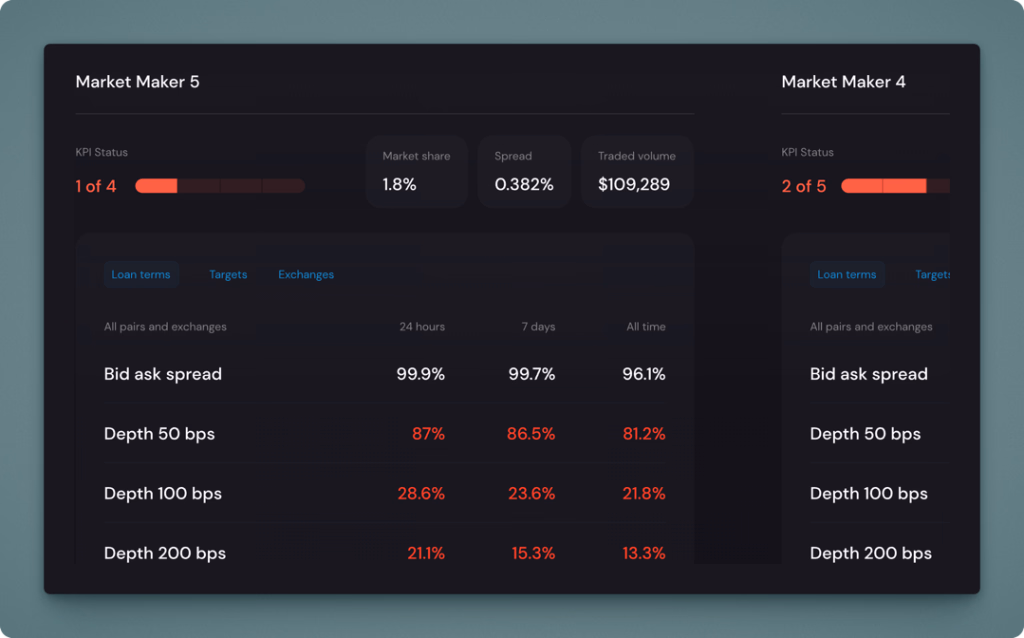Viewport: 1024px width, 638px height.
Task: Switch to Targets tab for Market Maker 4
Action: [931, 274]
